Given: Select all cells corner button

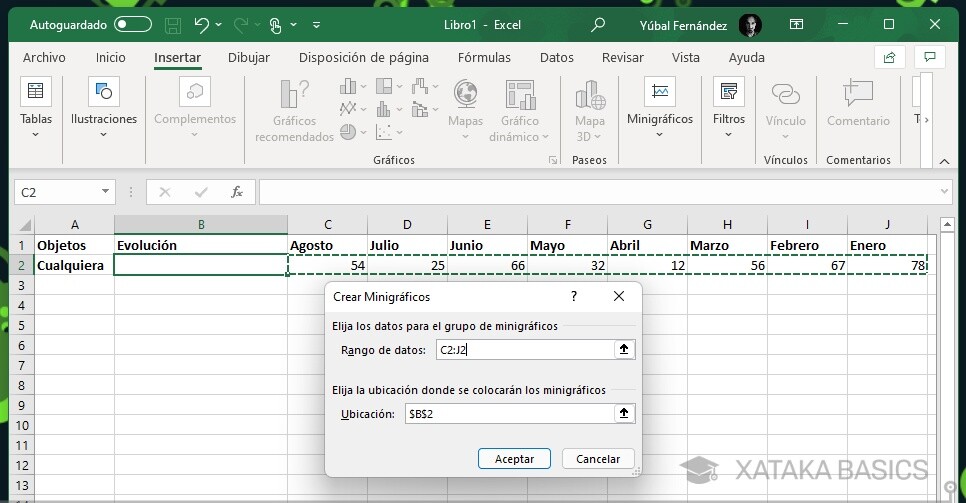Looking at the screenshot, I should [22, 224].
